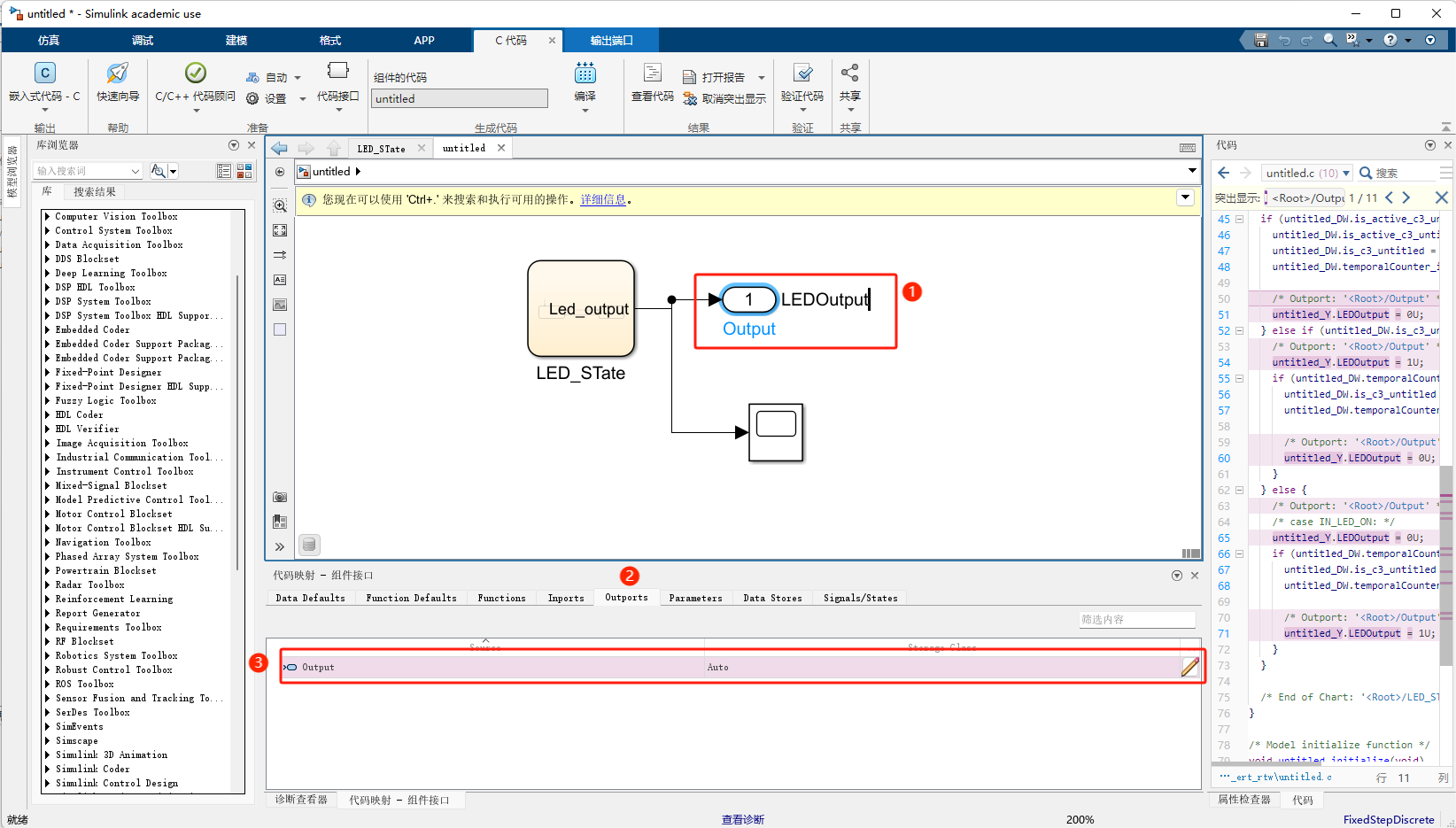Screen dimensions: 1456x828
Task: Close the untitled canvas tab
Action: pyautogui.click(x=501, y=148)
